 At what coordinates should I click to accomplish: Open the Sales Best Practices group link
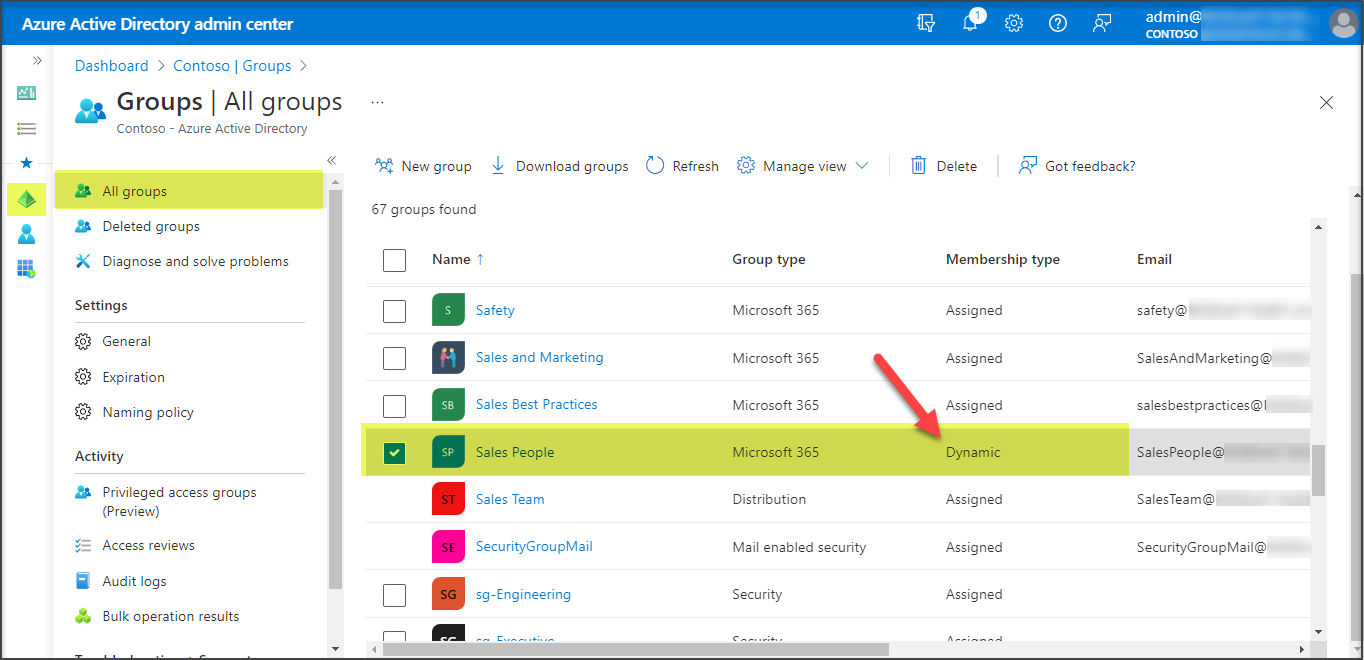pyautogui.click(x=536, y=405)
